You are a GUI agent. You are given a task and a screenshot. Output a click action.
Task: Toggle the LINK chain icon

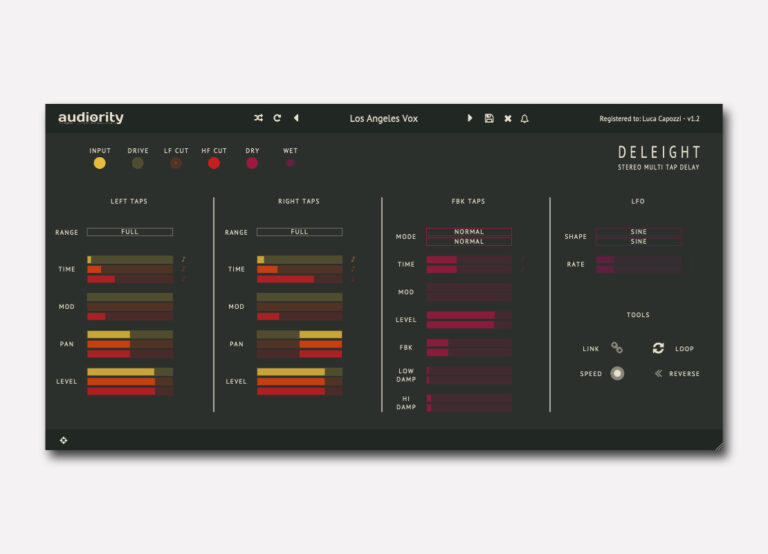coord(617,348)
